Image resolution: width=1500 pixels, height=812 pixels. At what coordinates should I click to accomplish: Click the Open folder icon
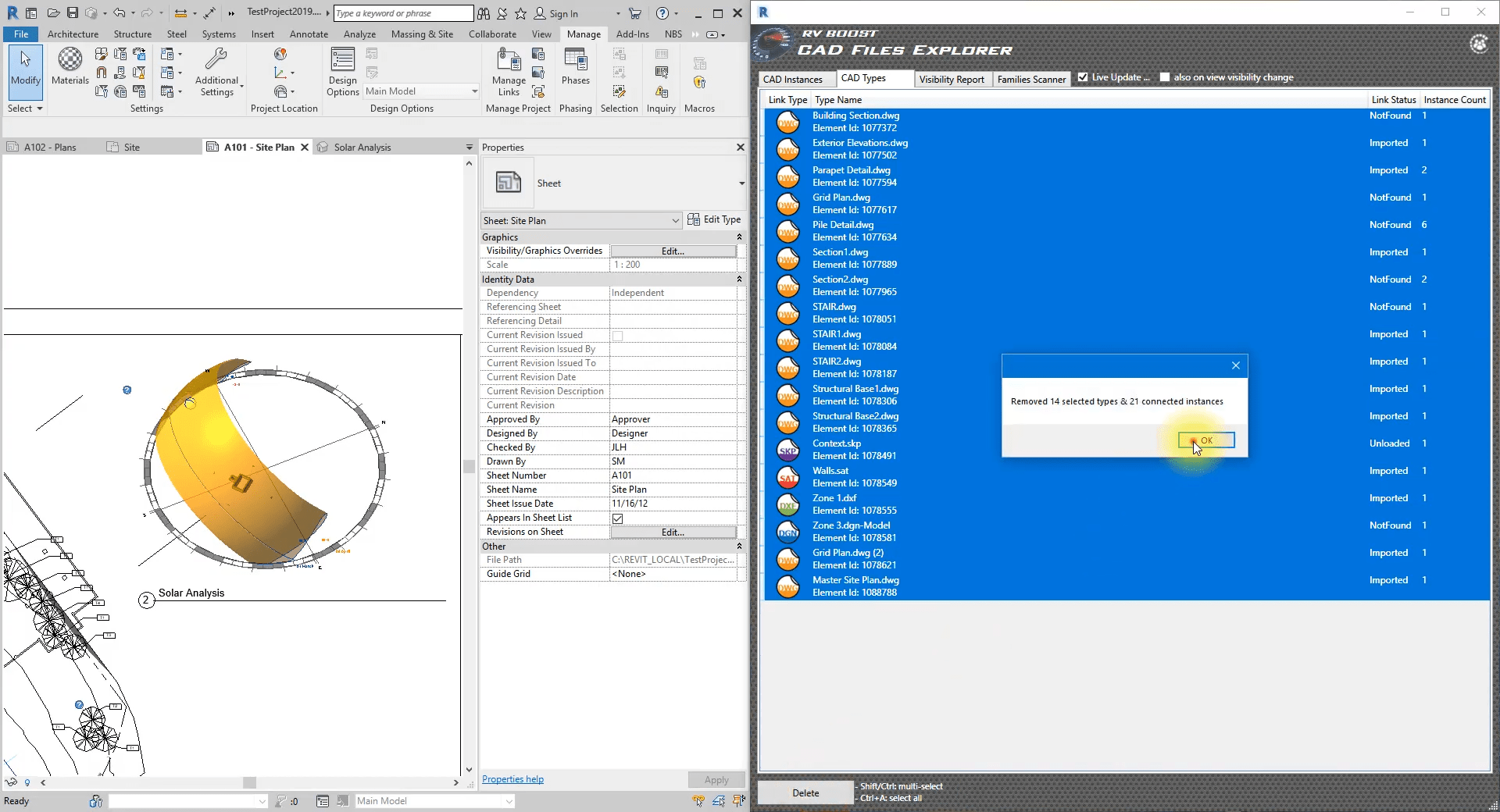click(53, 13)
